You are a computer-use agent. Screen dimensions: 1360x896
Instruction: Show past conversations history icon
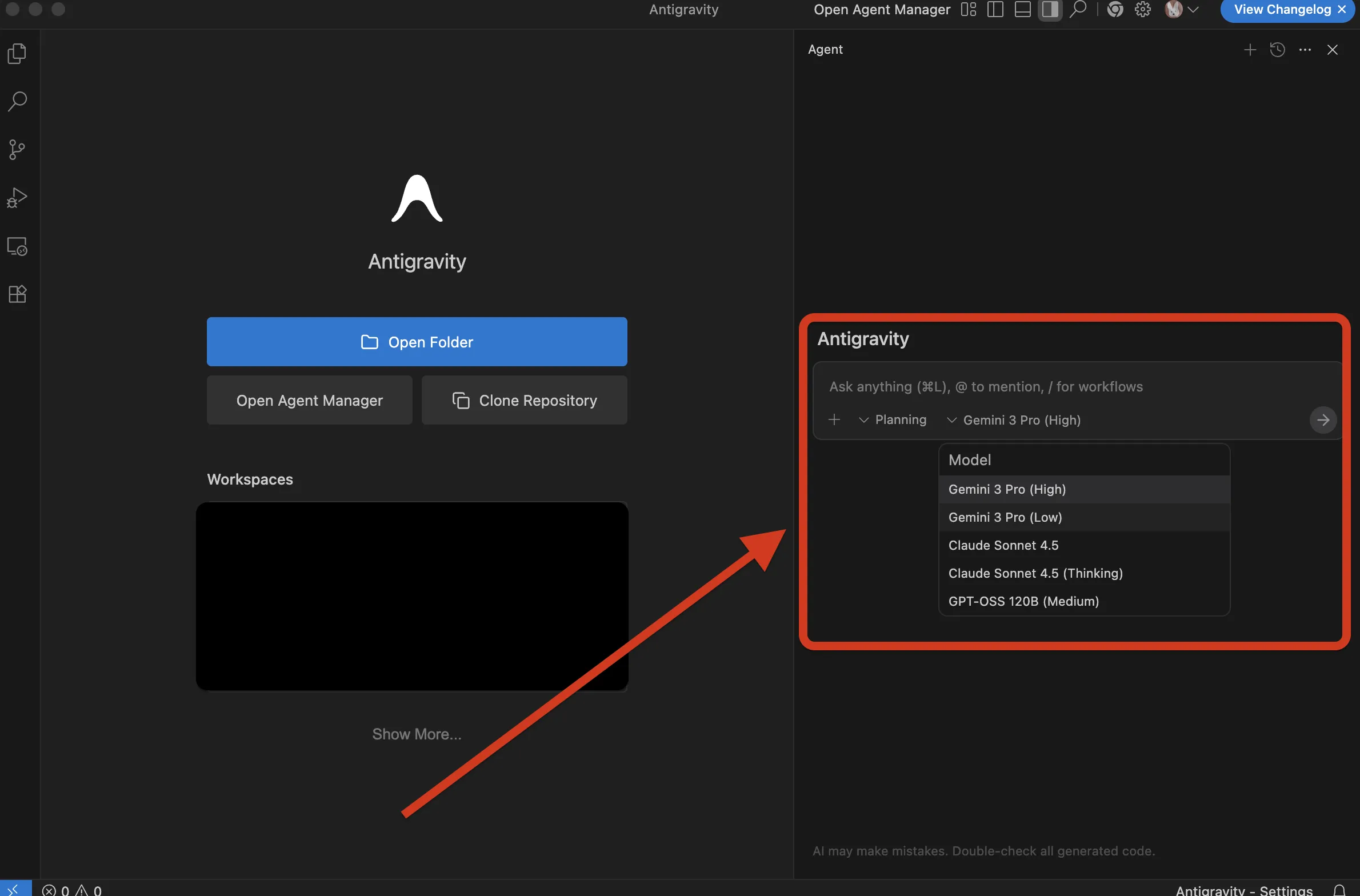(x=1277, y=50)
